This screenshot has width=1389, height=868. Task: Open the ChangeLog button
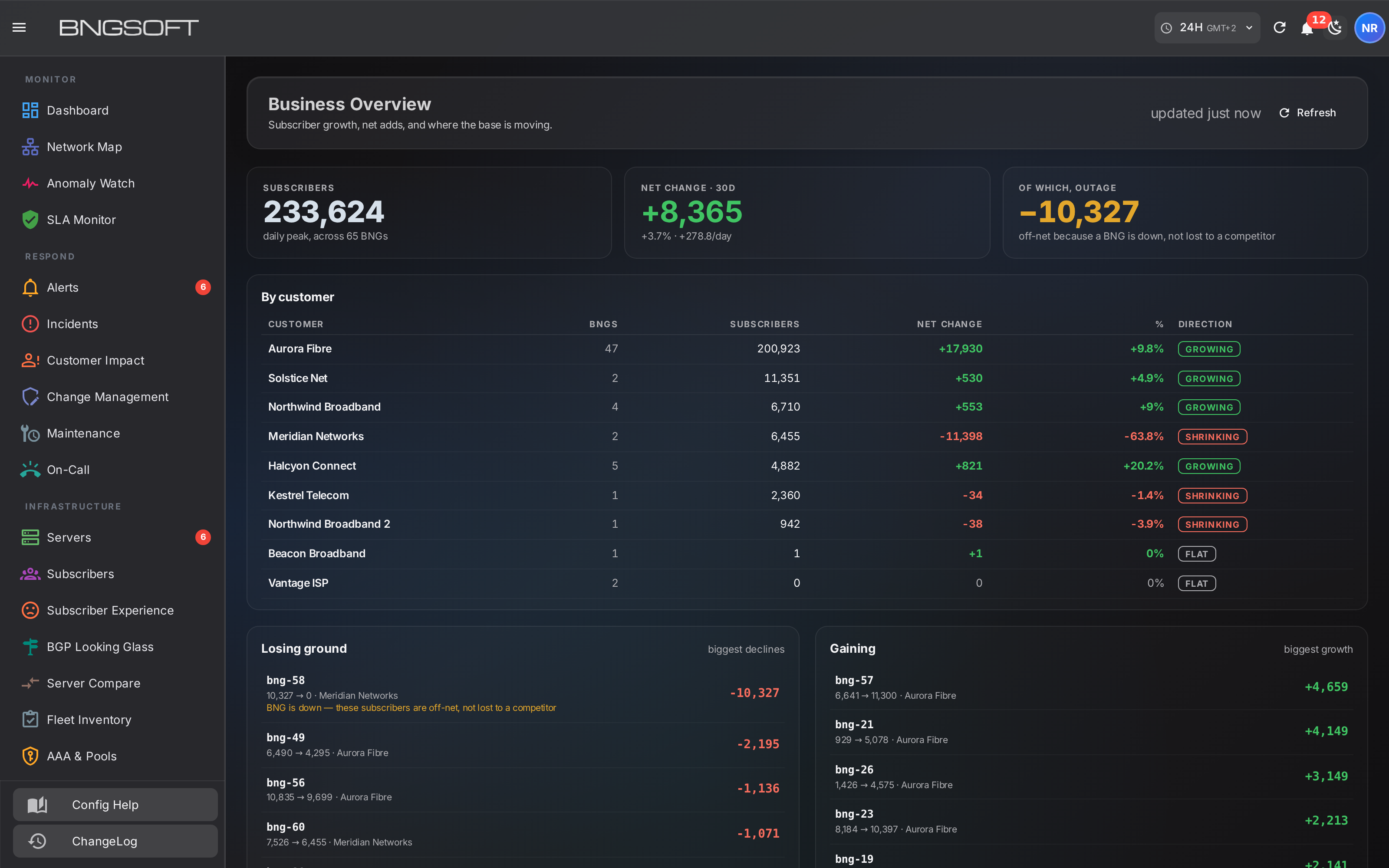(115, 841)
